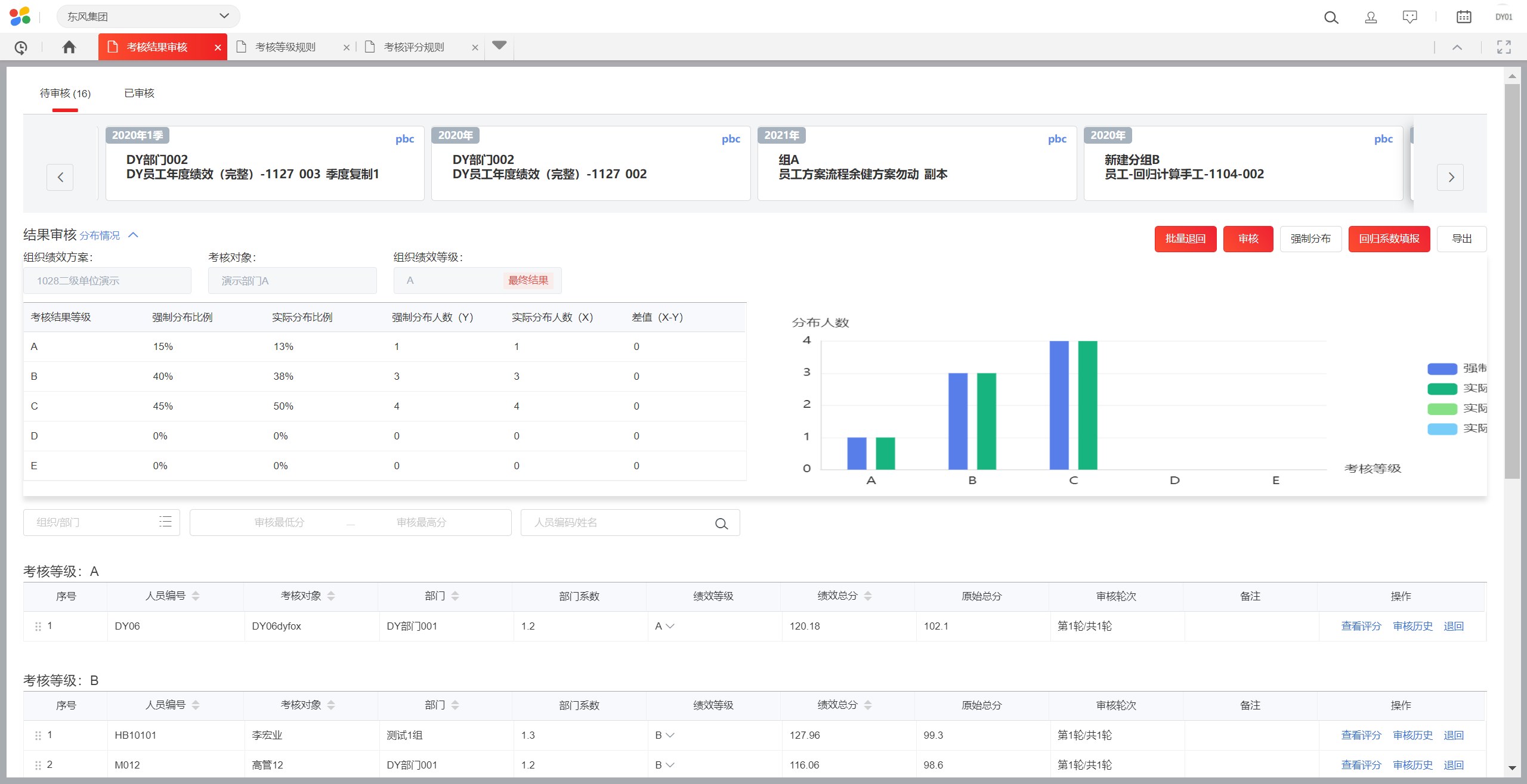Click the colorful app logo icon

click(20, 17)
